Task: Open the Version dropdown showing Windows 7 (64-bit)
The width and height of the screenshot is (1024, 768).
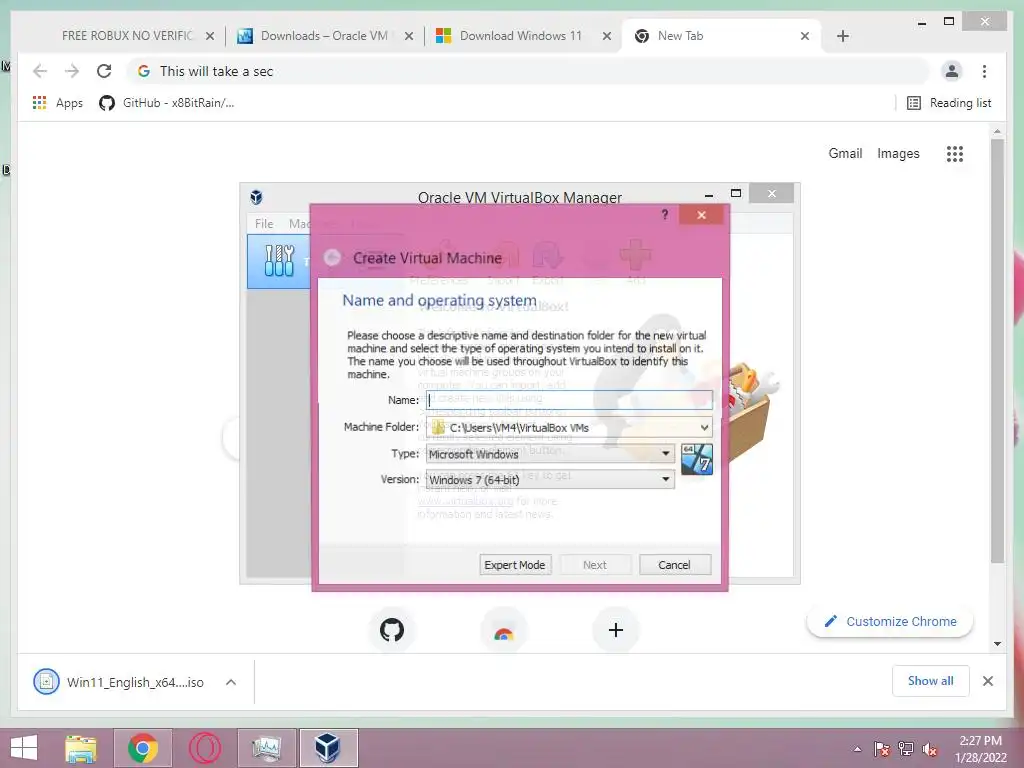Action: [x=550, y=479]
